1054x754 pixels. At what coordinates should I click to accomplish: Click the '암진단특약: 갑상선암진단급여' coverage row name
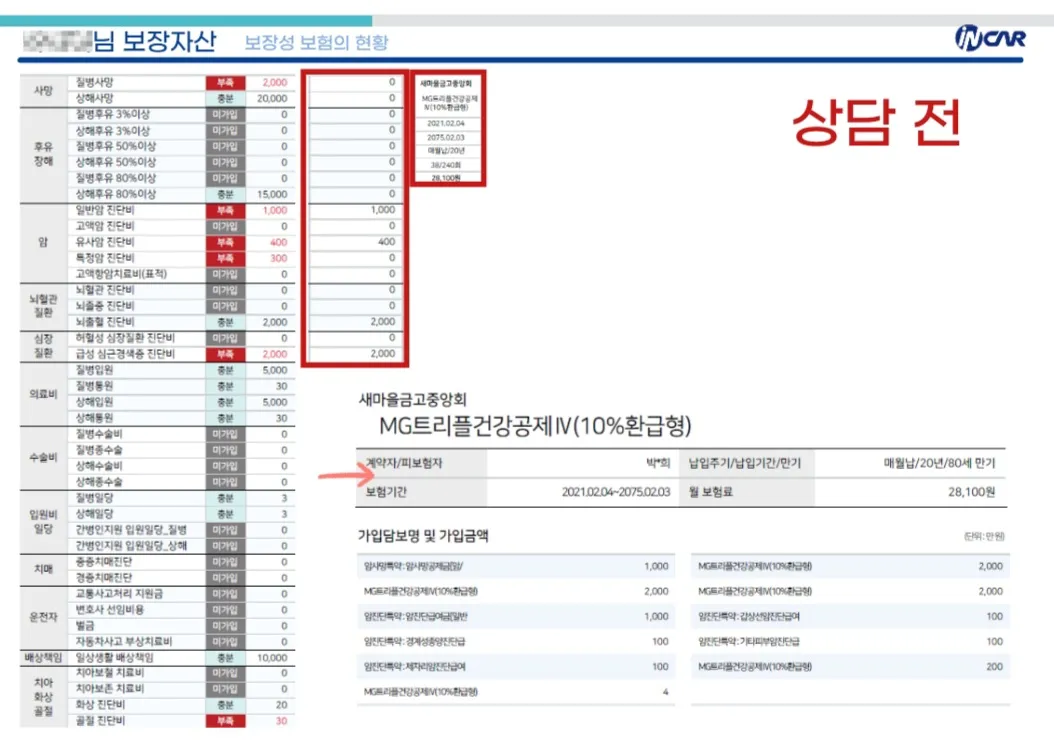point(749,616)
